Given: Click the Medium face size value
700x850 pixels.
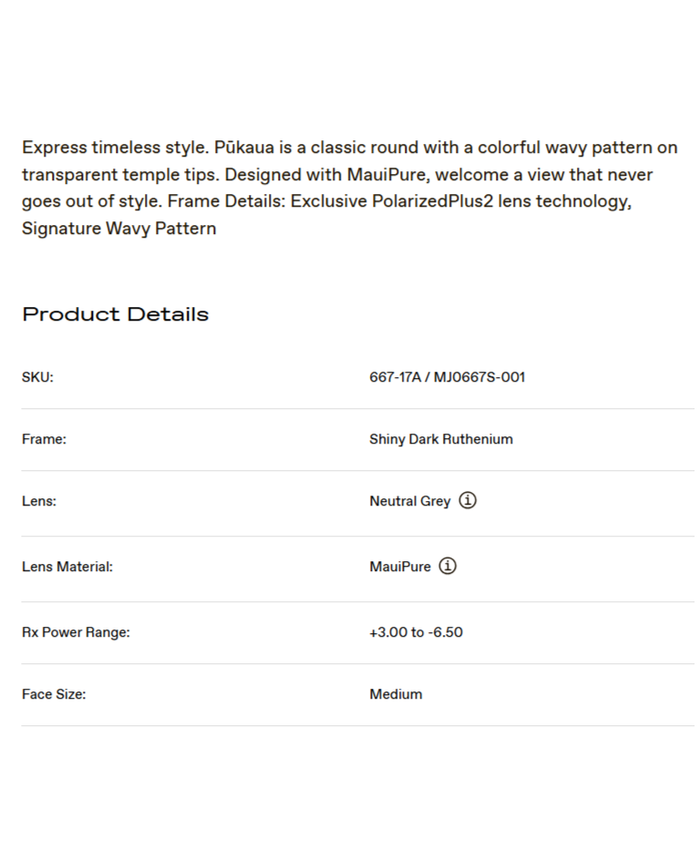Looking at the screenshot, I should pyautogui.click(x=396, y=694).
